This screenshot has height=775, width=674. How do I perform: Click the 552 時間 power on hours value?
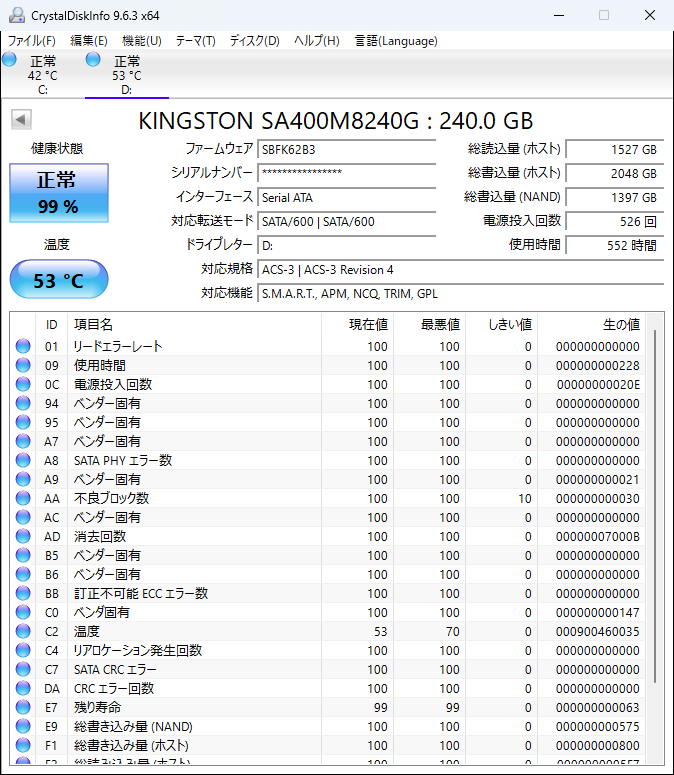pyautogui.click(x=615, y=245)
